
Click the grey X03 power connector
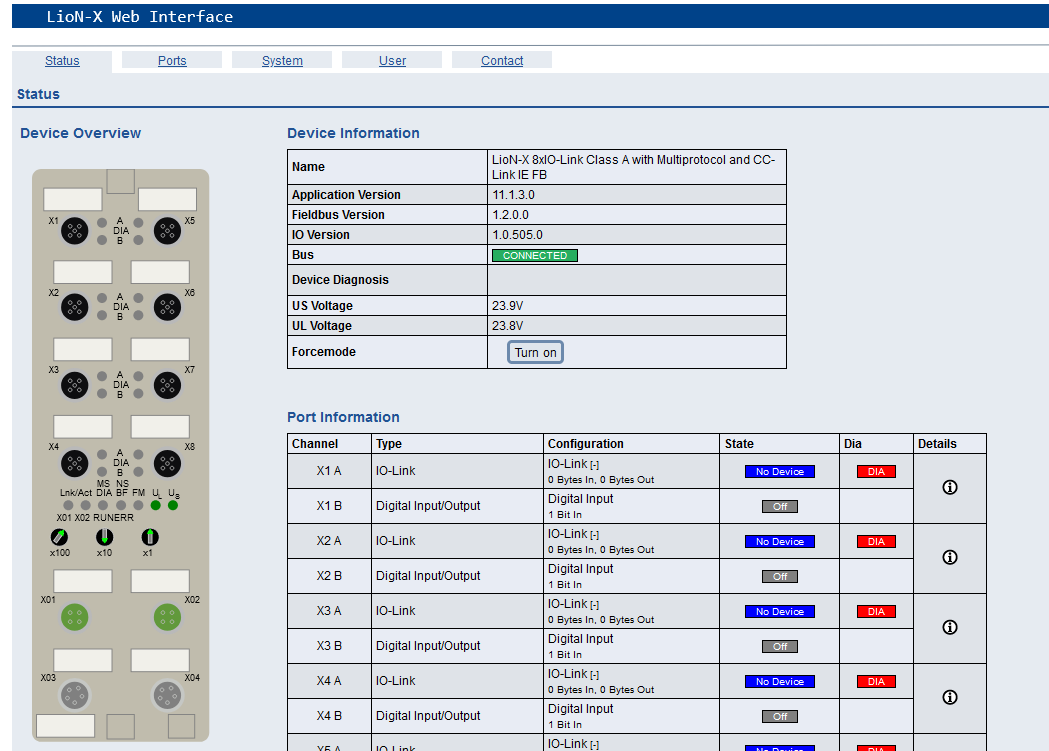click(74, 695)
